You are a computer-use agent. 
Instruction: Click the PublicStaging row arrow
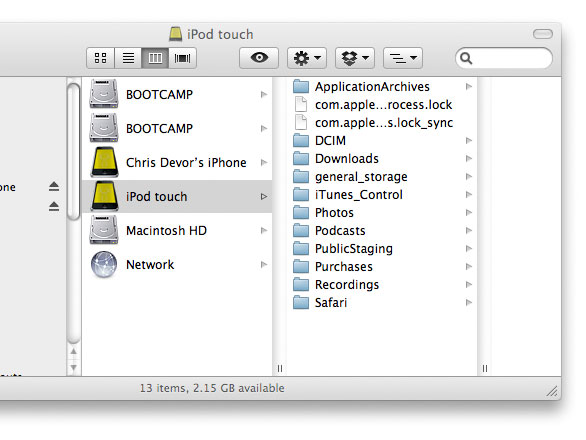[469, 249]
